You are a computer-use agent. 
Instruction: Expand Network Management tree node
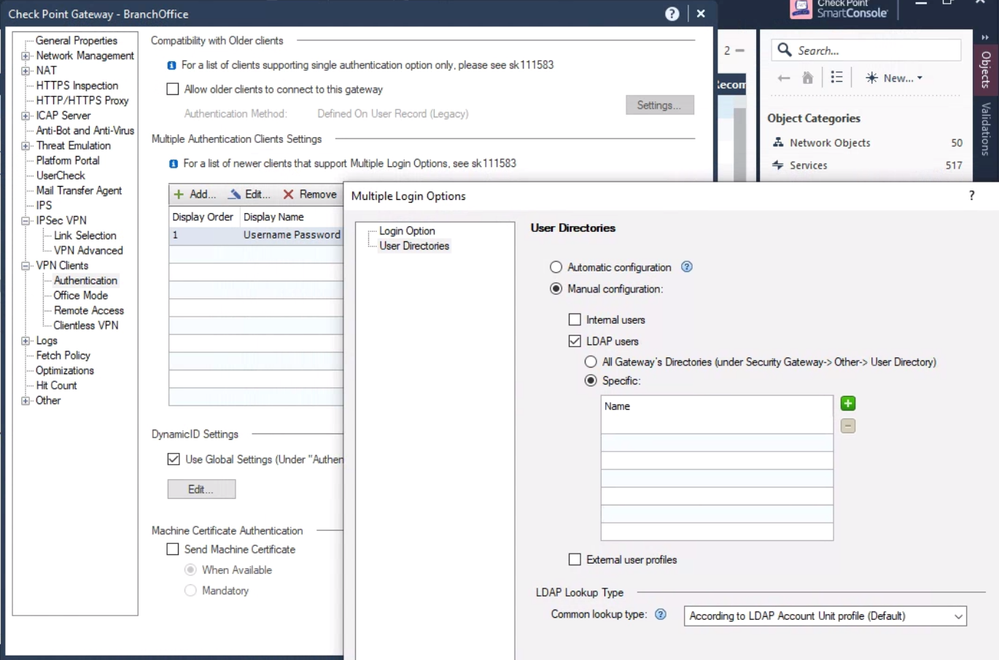[x=25, y=56]
